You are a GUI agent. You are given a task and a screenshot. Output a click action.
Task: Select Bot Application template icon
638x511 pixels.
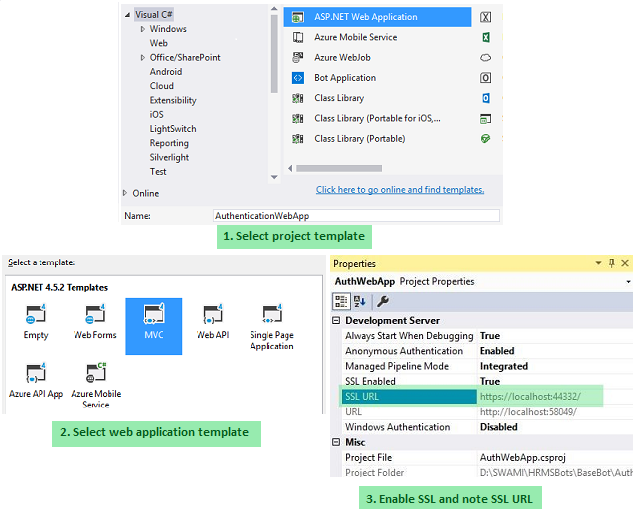pyautogui.click(x=298, y=78)
